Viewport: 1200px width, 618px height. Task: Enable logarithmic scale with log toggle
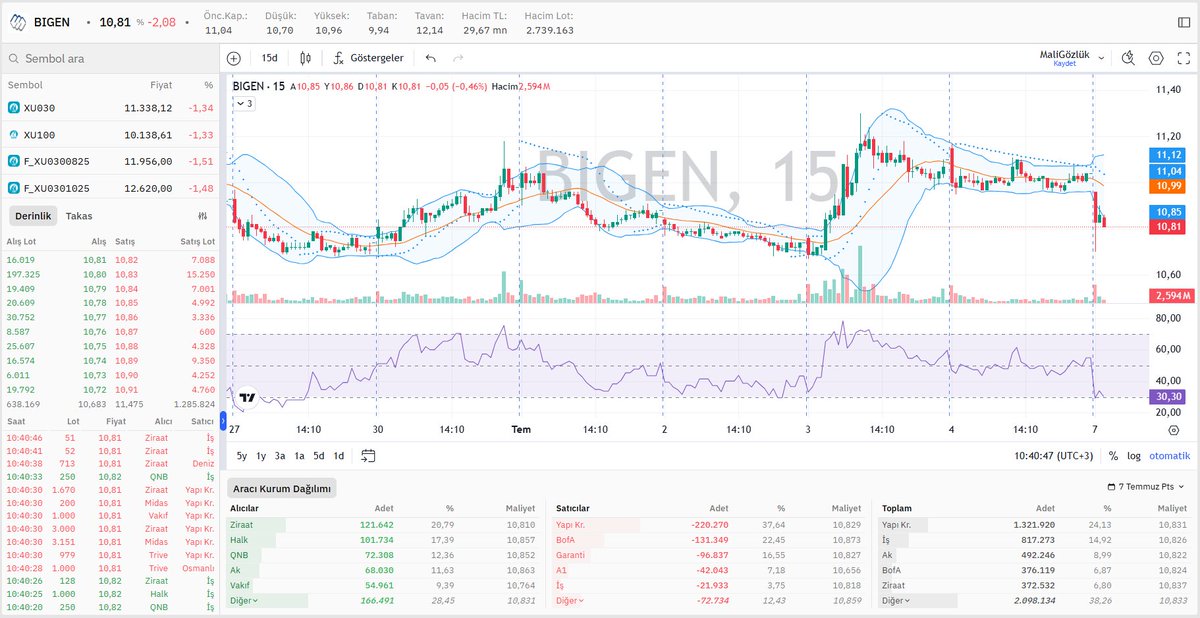[1134, 454]
